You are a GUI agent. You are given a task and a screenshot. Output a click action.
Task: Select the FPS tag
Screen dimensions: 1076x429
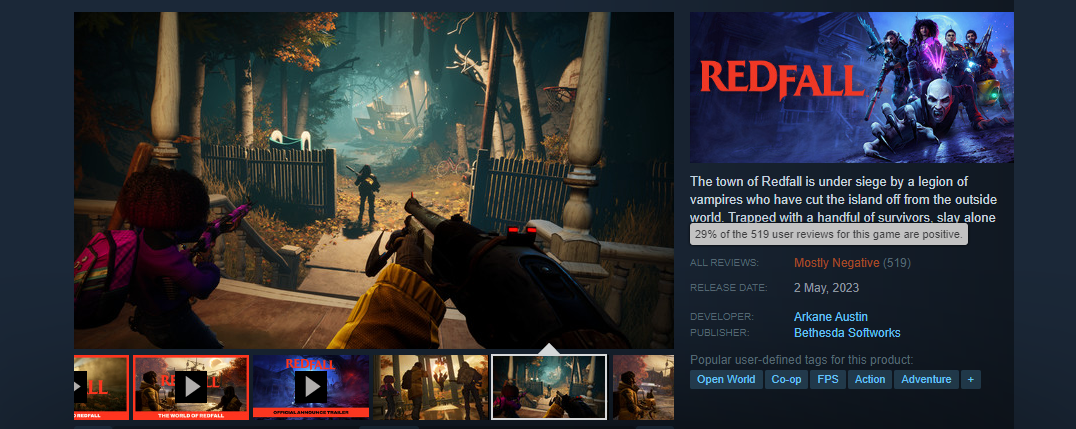tap(828, 380)
